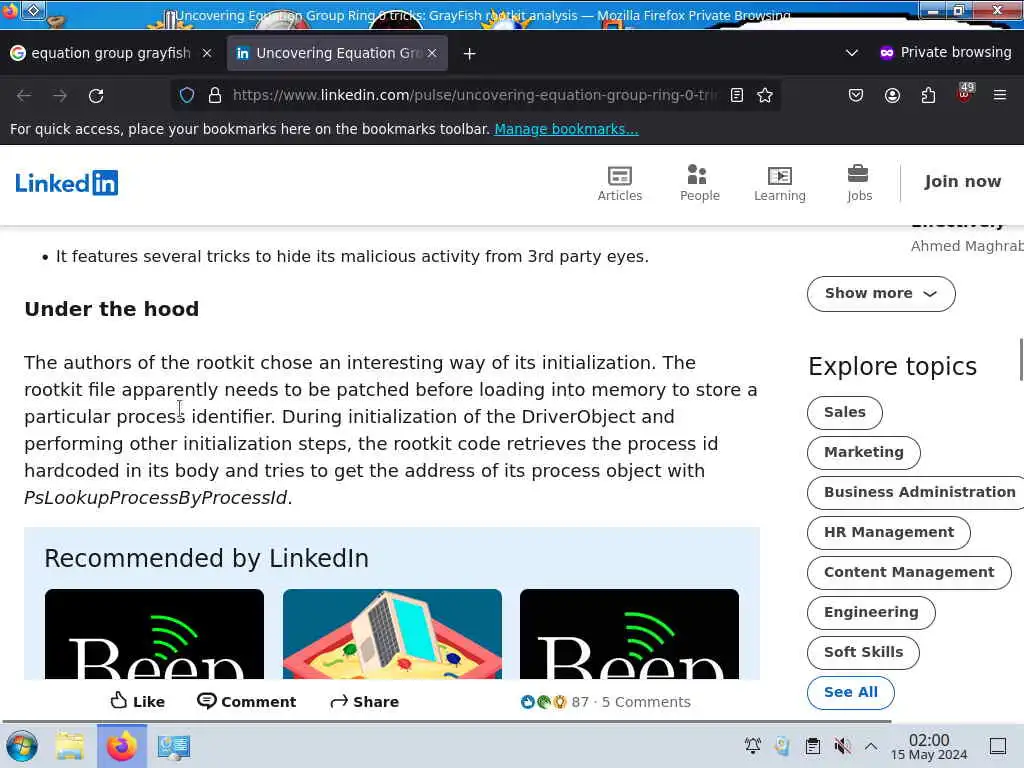1024x768 pixels.
Task: Click the show desktop button in tray
Action: [998, 746]
